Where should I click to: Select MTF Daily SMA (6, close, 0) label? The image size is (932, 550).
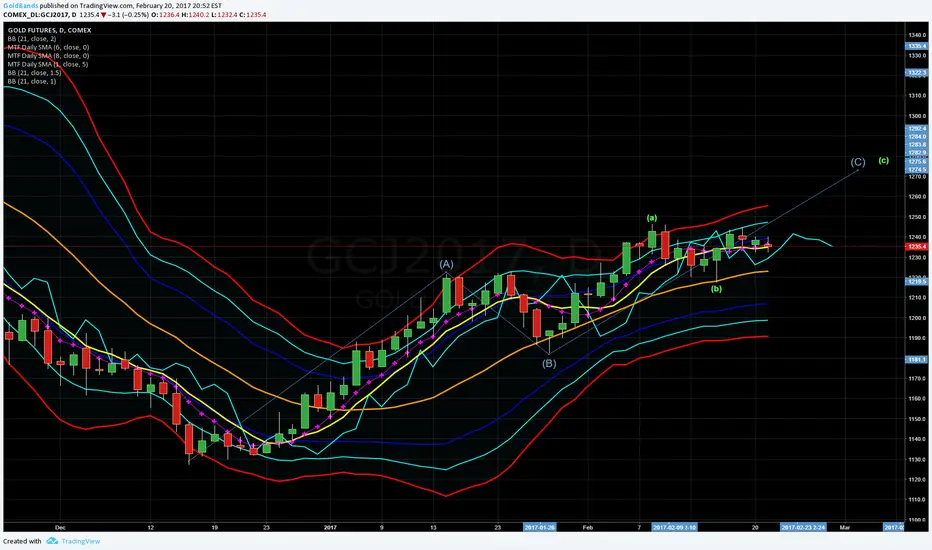(48, 47)
